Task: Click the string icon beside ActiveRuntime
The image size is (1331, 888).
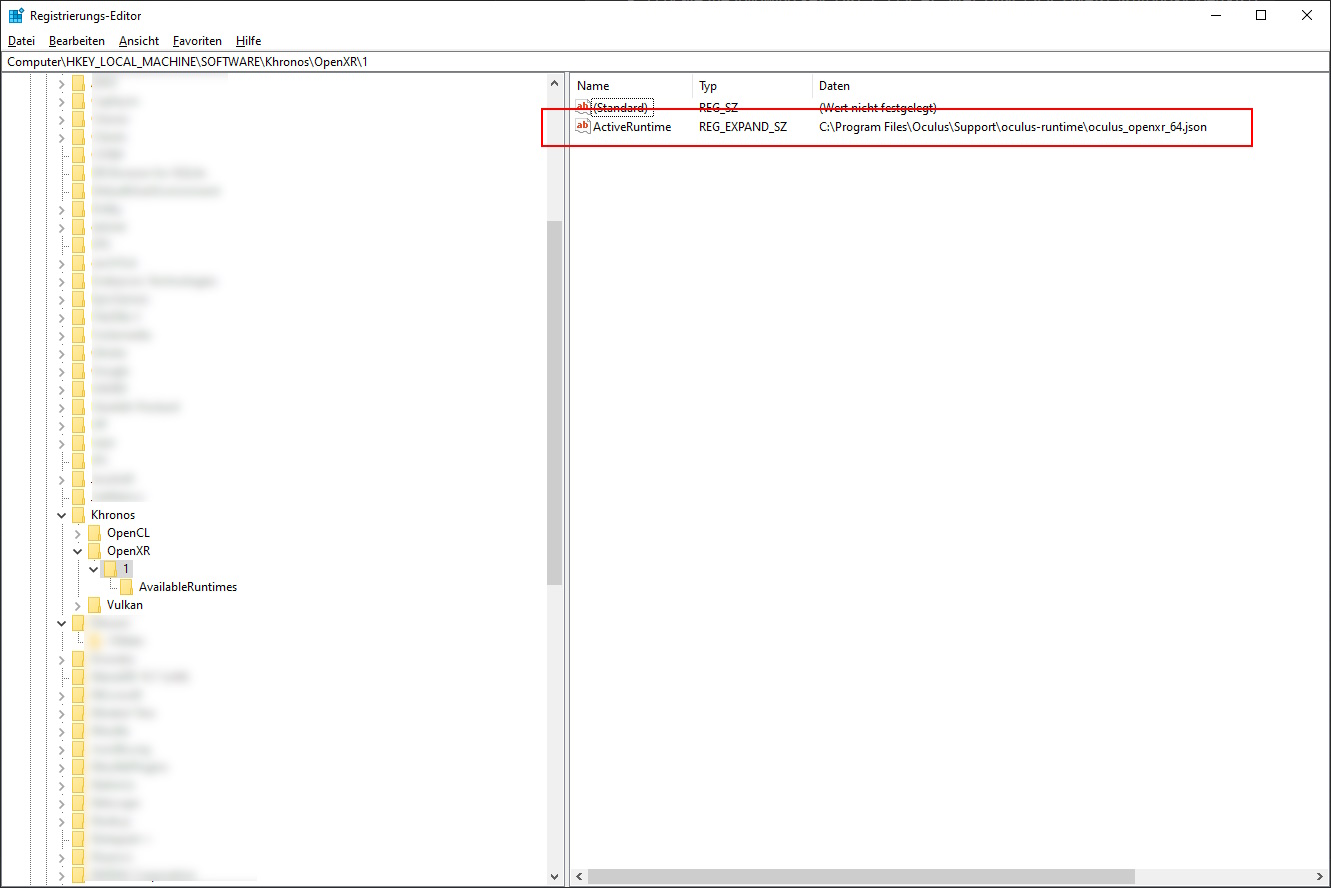Action: click(584, 127)
